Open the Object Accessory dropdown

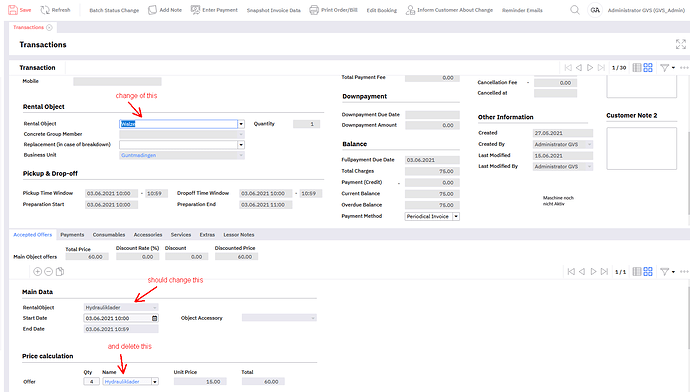pyautogui.click(x=313, y=318)
